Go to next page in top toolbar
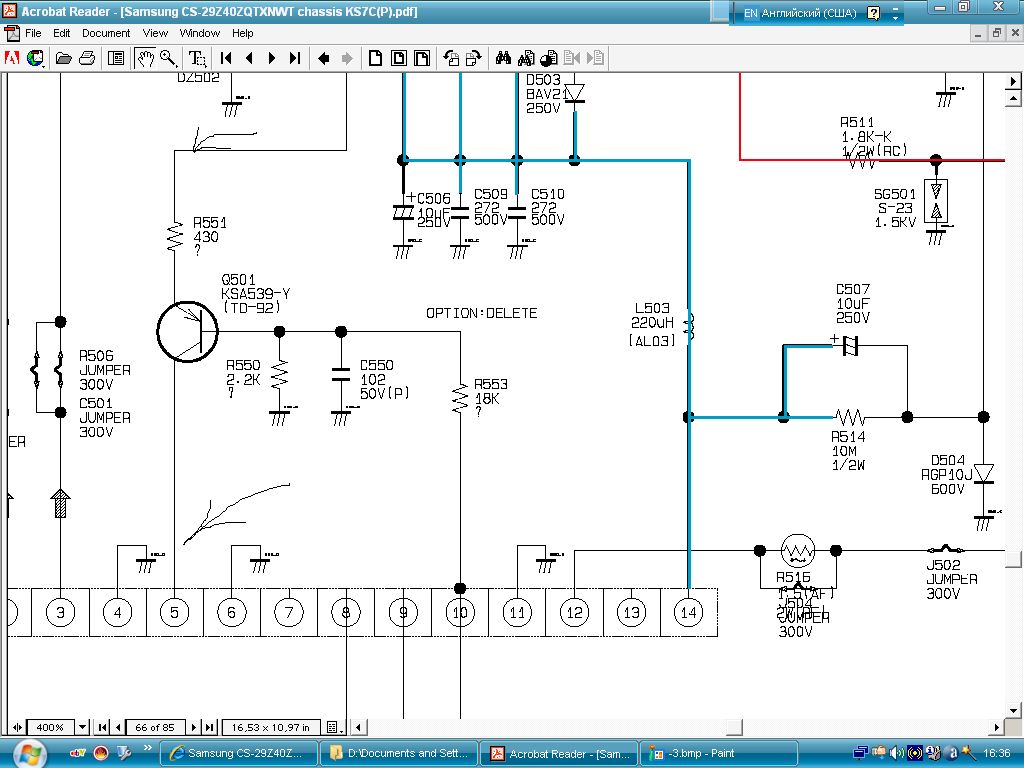 (x=272, y=58)
